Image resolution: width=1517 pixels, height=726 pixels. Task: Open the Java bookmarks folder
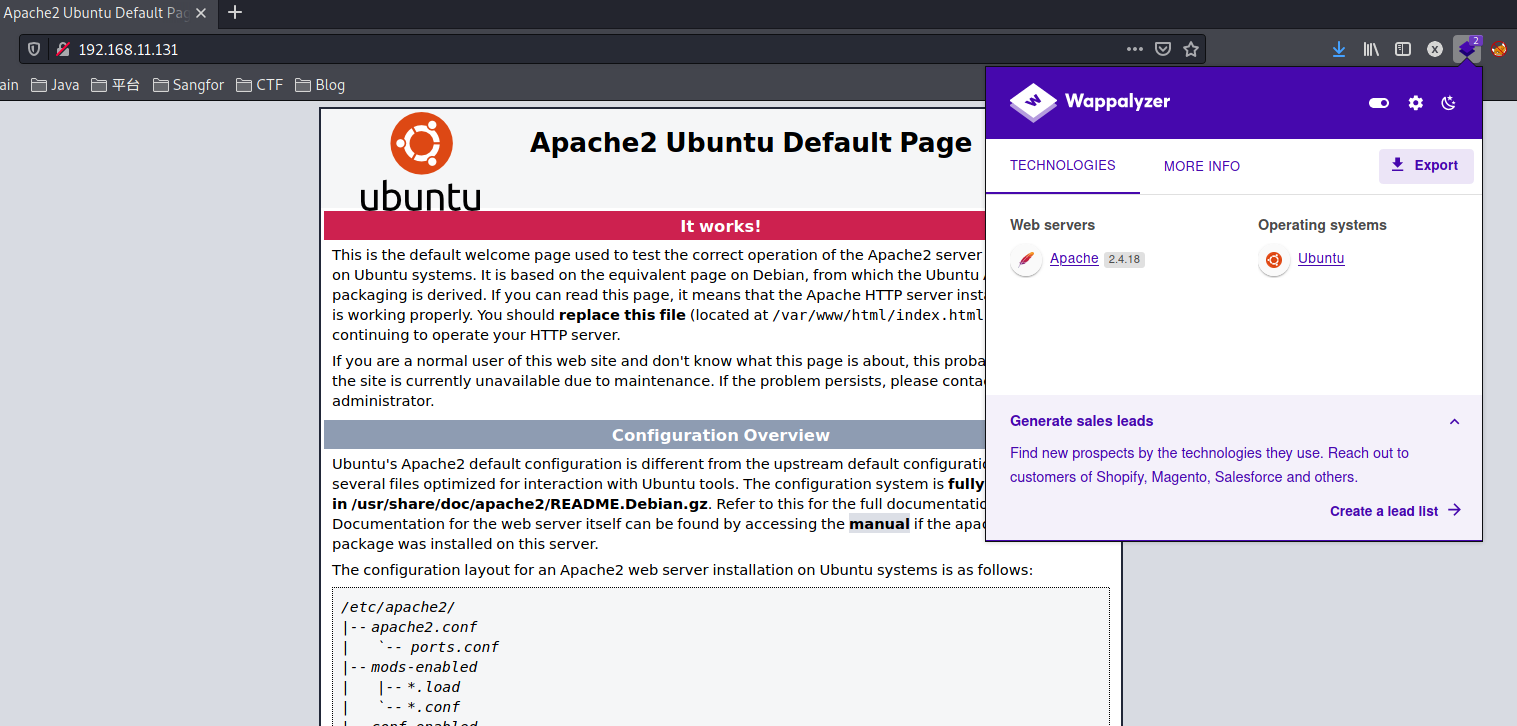55,85
